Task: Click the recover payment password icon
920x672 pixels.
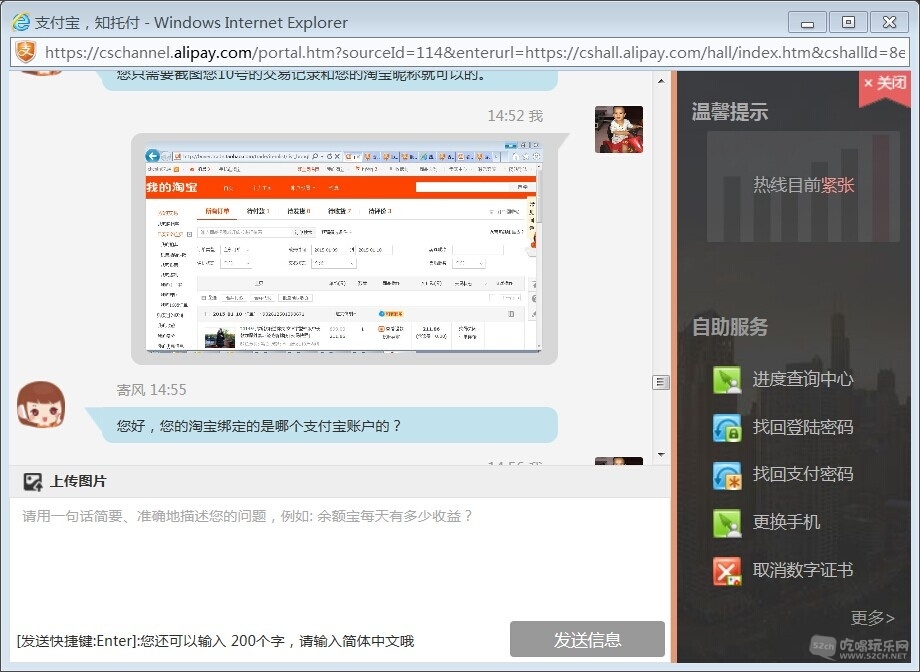Action: click(x=727, y=475)
